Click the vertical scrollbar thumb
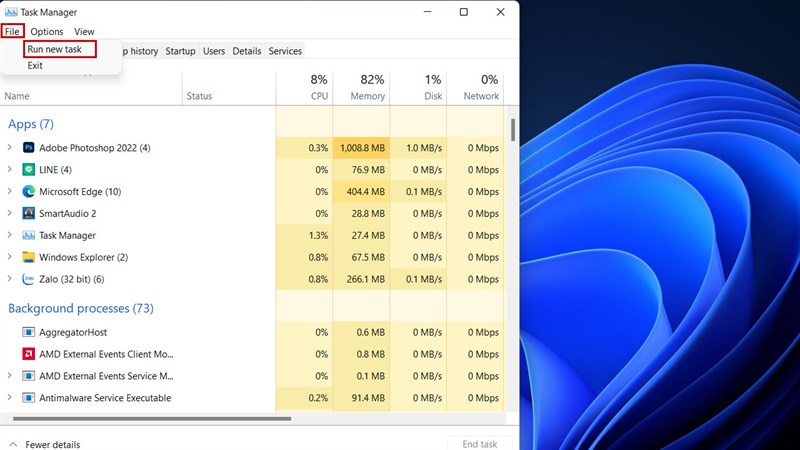 pyautogui.click(x=513, y=130)
